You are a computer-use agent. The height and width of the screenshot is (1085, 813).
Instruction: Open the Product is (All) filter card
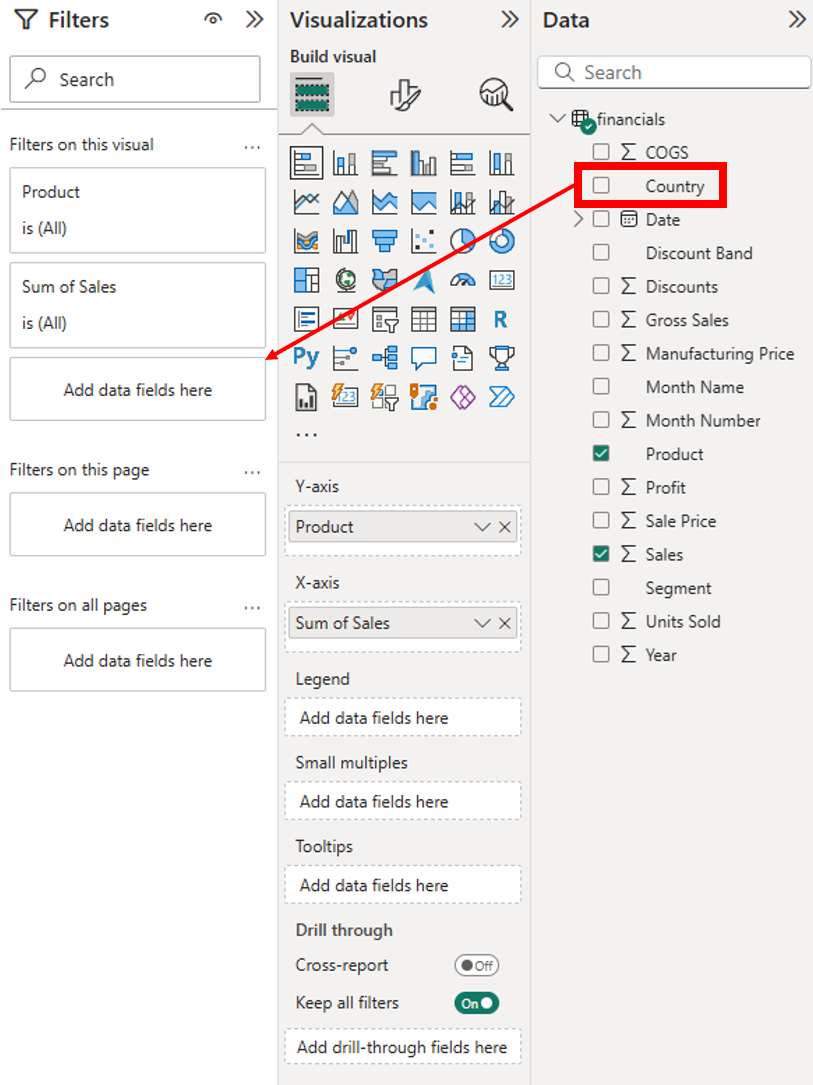[x=138, y=210]
